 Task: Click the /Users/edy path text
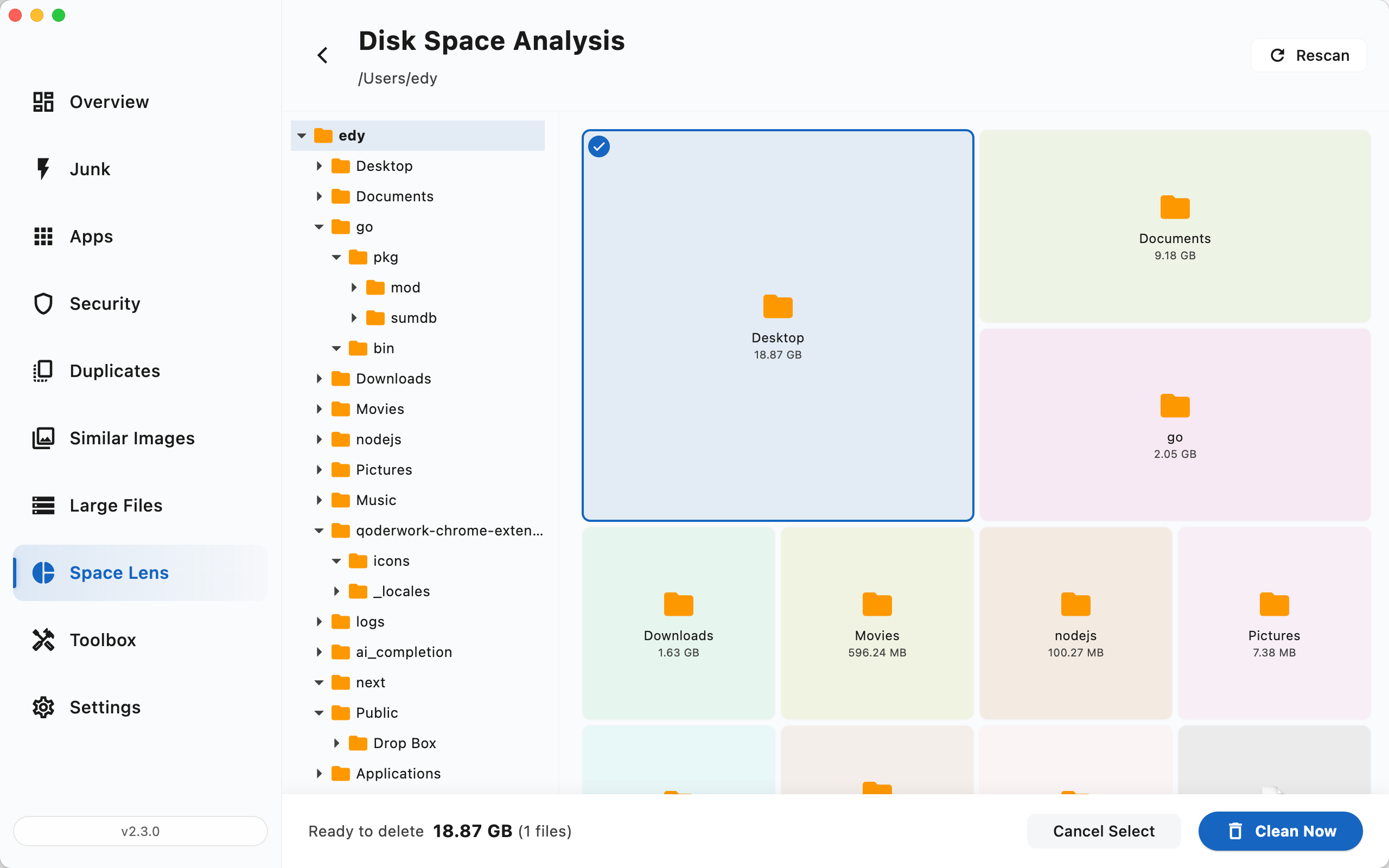point(397,78)
